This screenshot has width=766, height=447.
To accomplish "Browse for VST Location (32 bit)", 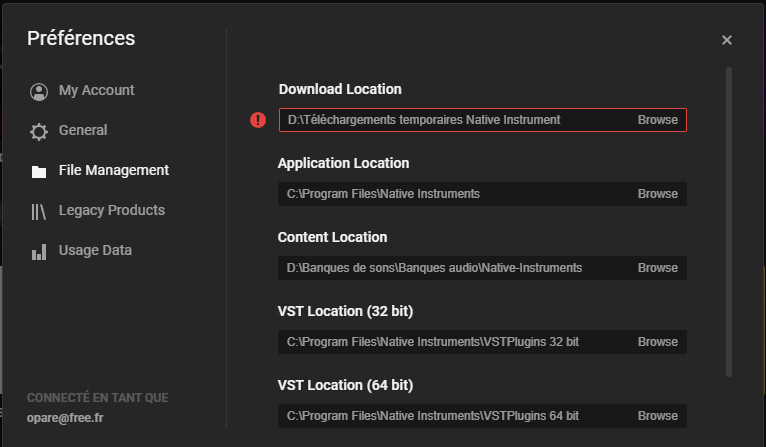I will (657, 342).
